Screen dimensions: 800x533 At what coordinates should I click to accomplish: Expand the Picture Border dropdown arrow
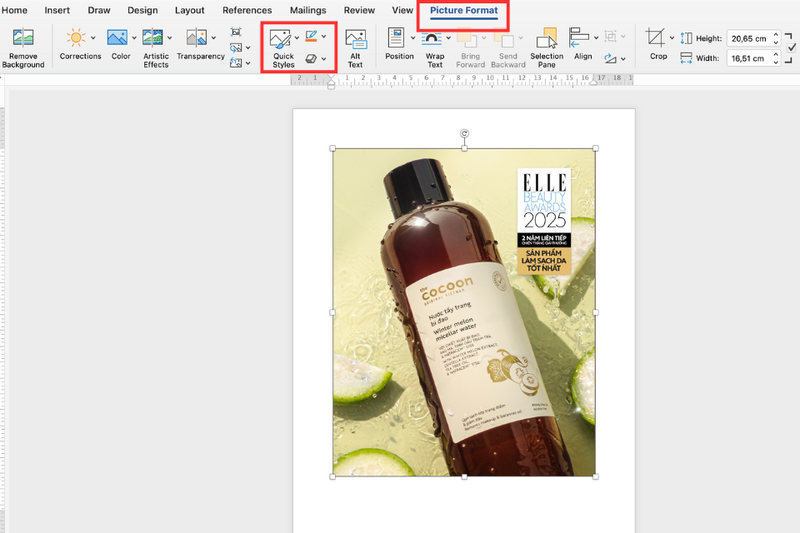point(324,37)
